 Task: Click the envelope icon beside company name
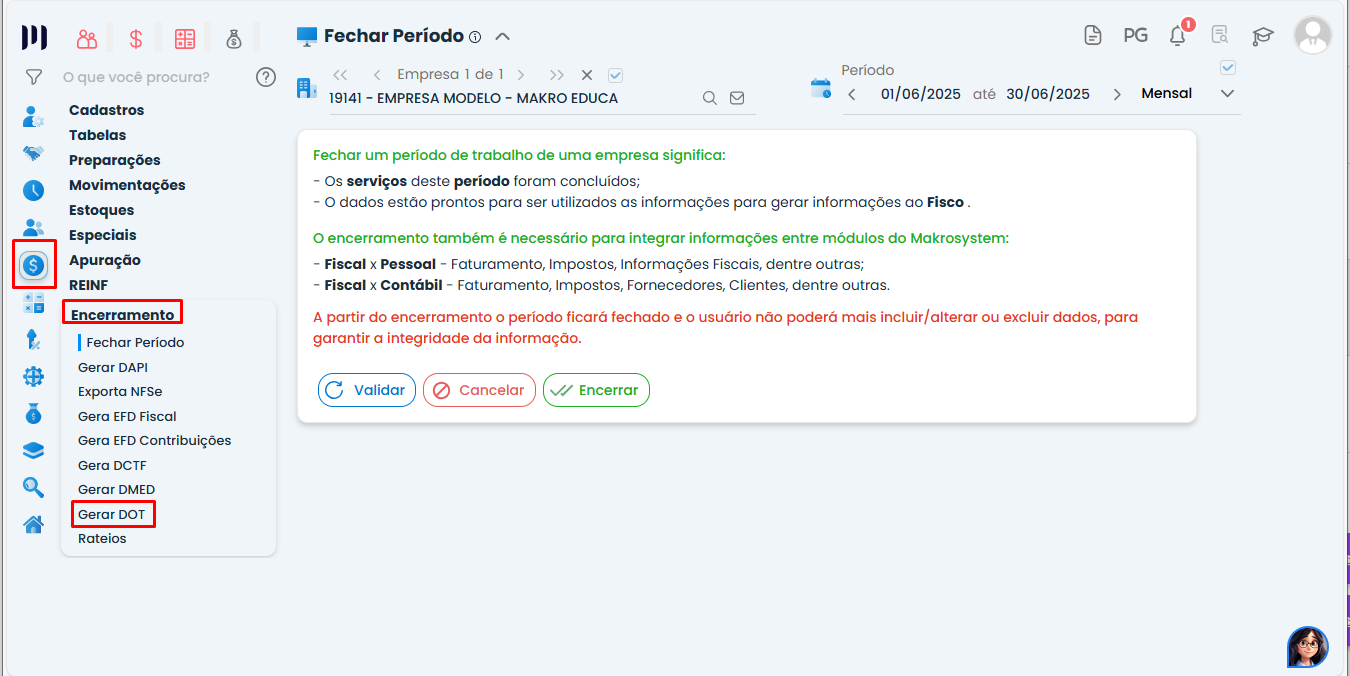tap(737, 98)
